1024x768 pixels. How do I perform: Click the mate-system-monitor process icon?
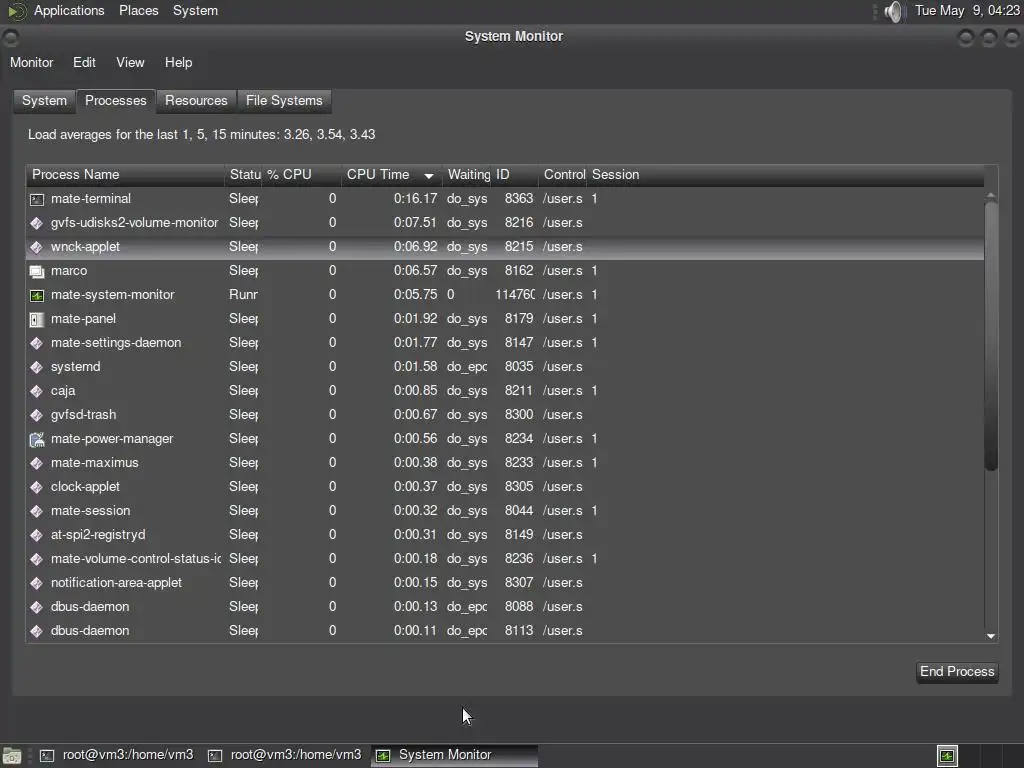[37, 295]
